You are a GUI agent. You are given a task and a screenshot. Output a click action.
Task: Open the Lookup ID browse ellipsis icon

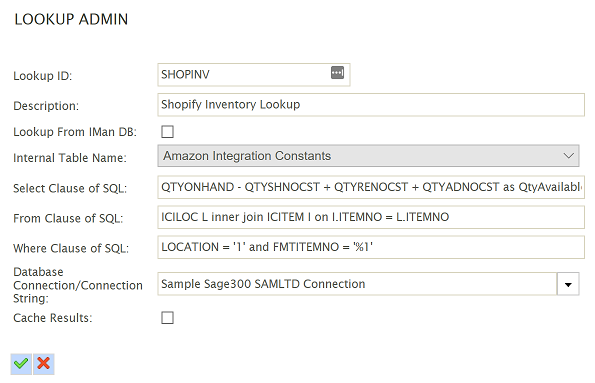(337, 73)
